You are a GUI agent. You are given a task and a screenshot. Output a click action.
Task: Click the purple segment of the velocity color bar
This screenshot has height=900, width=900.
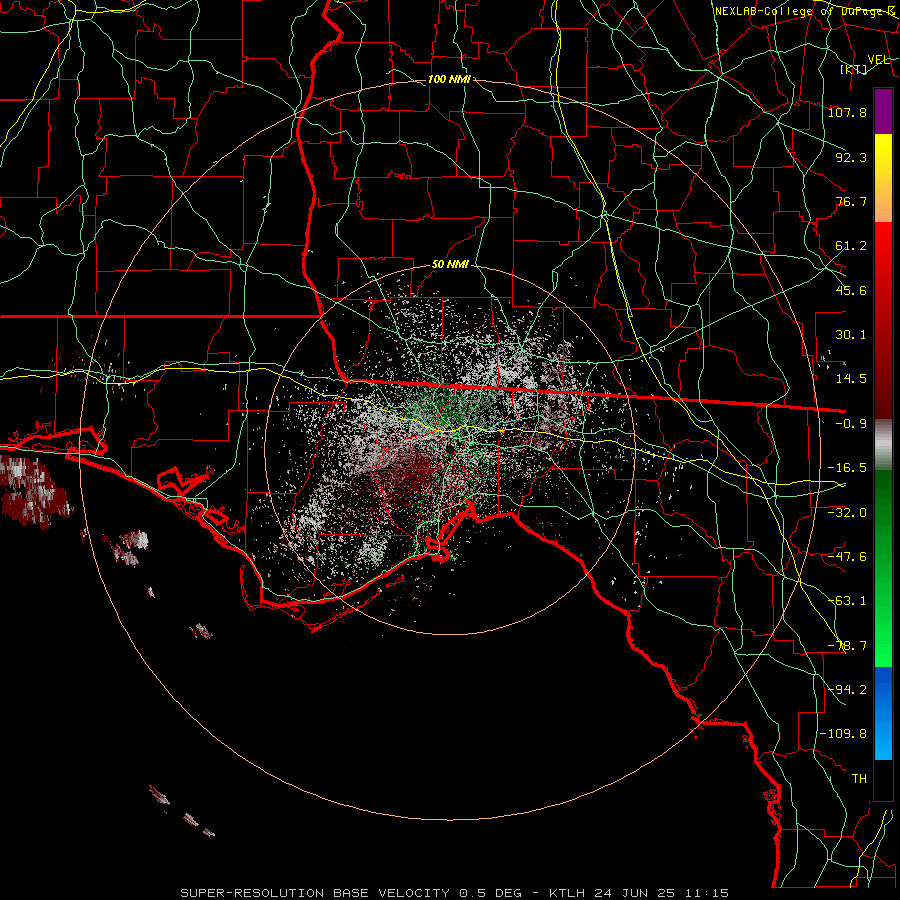tap(883, 111)
